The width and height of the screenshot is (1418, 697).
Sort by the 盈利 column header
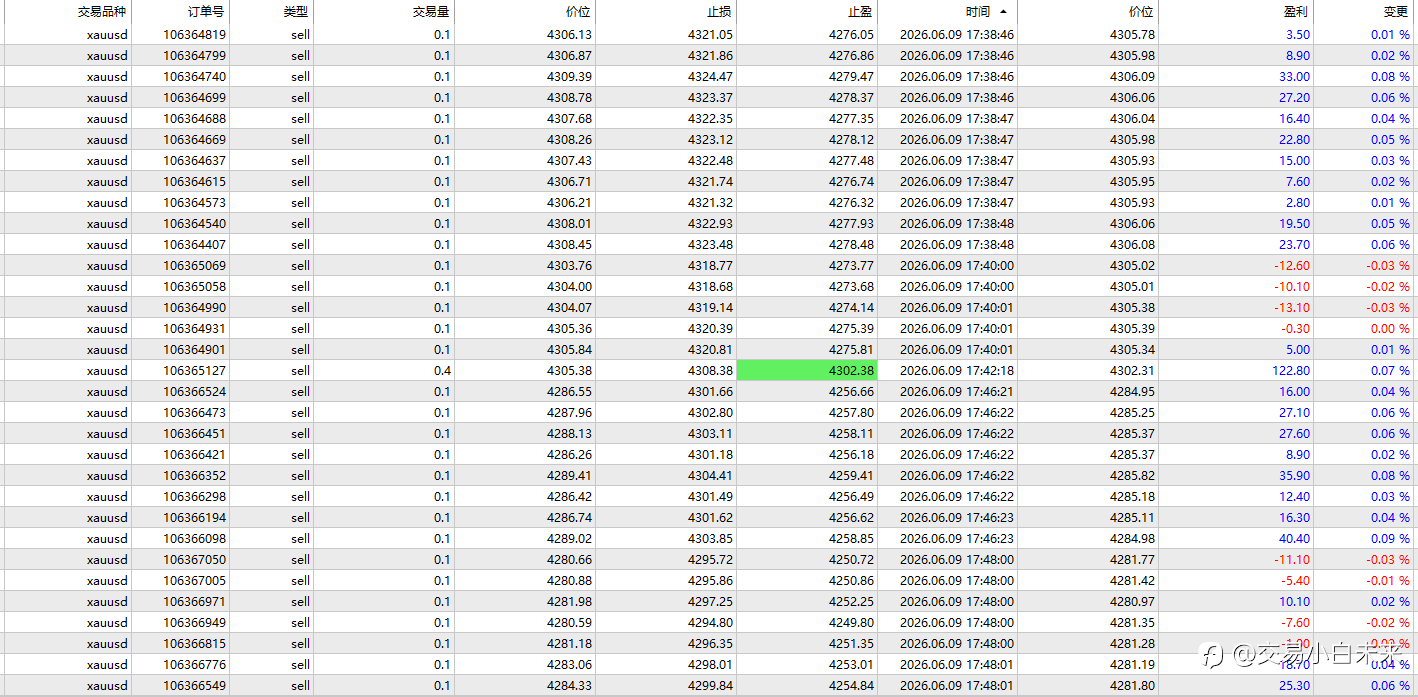pos(1296,12)
